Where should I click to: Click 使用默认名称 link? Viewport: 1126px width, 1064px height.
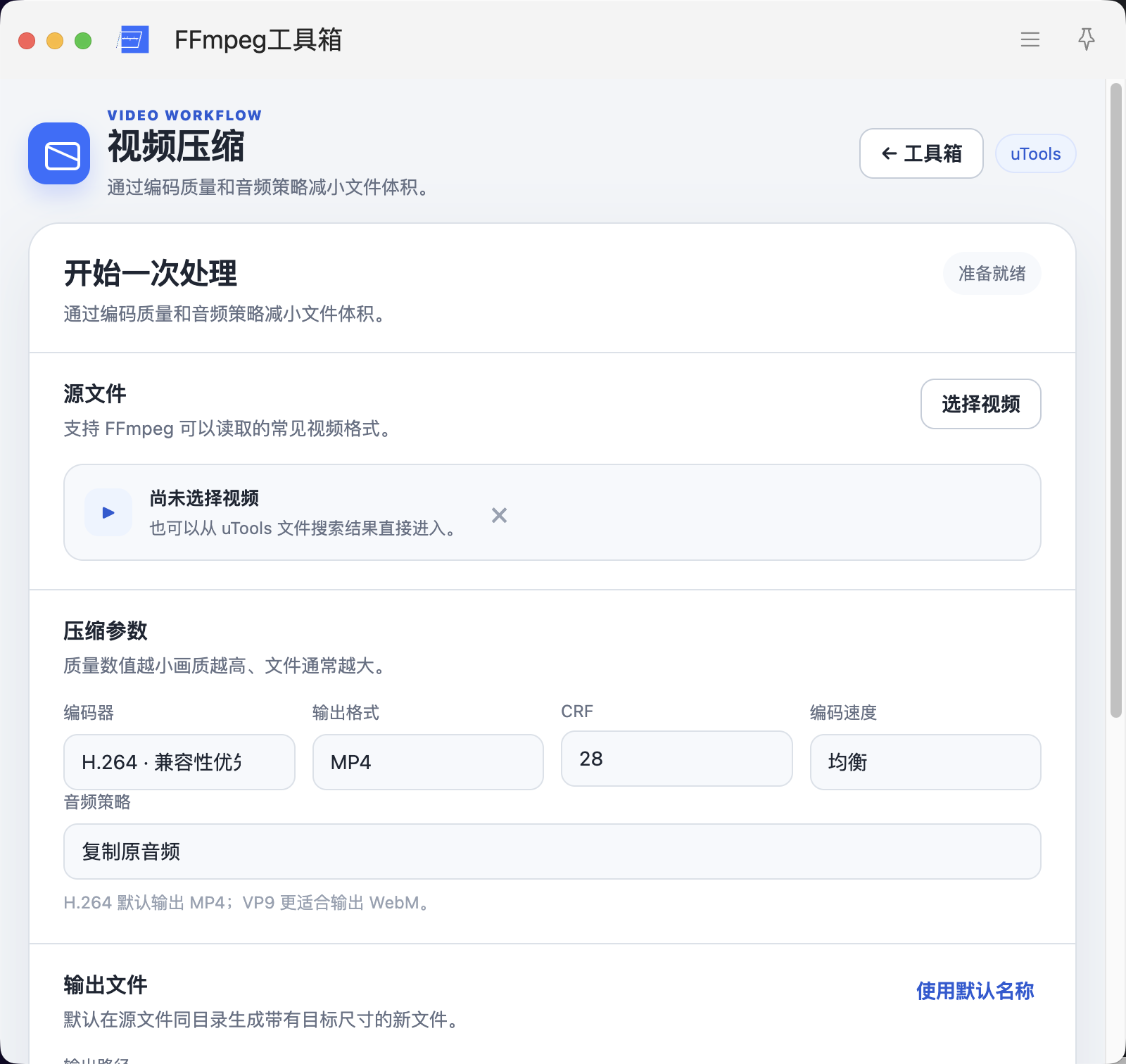click(x=975, y=991)
